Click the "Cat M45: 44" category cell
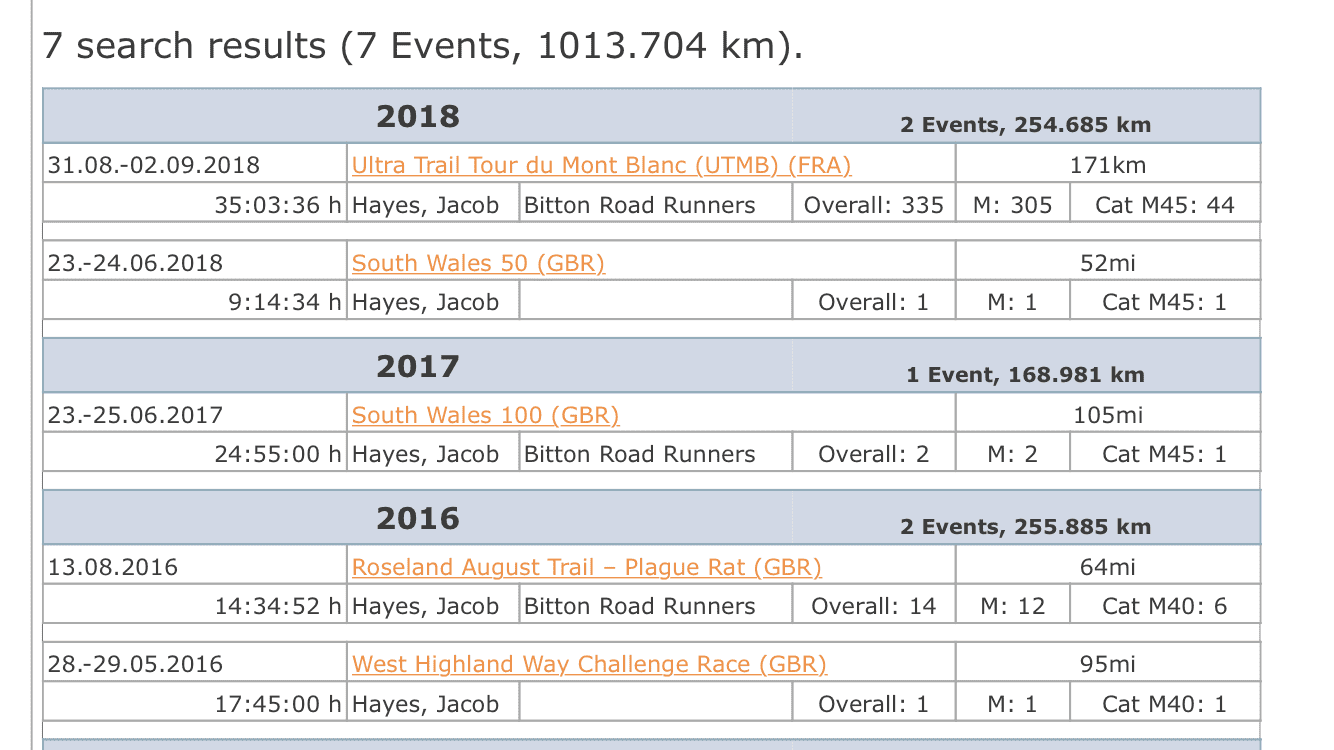 tap(1164, 205)
